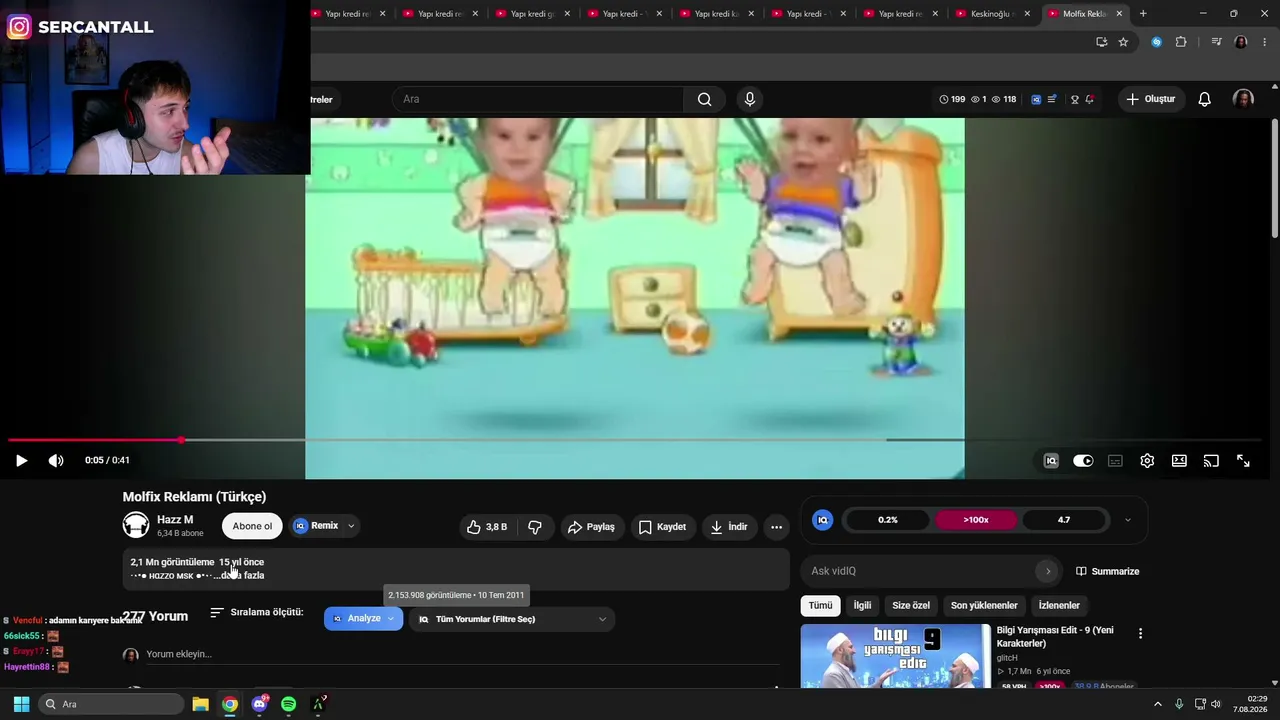Screen dimensions: 1280x720
Task: Start voice search with microphone
Action: pyautogui.click(x=750, y=99)
